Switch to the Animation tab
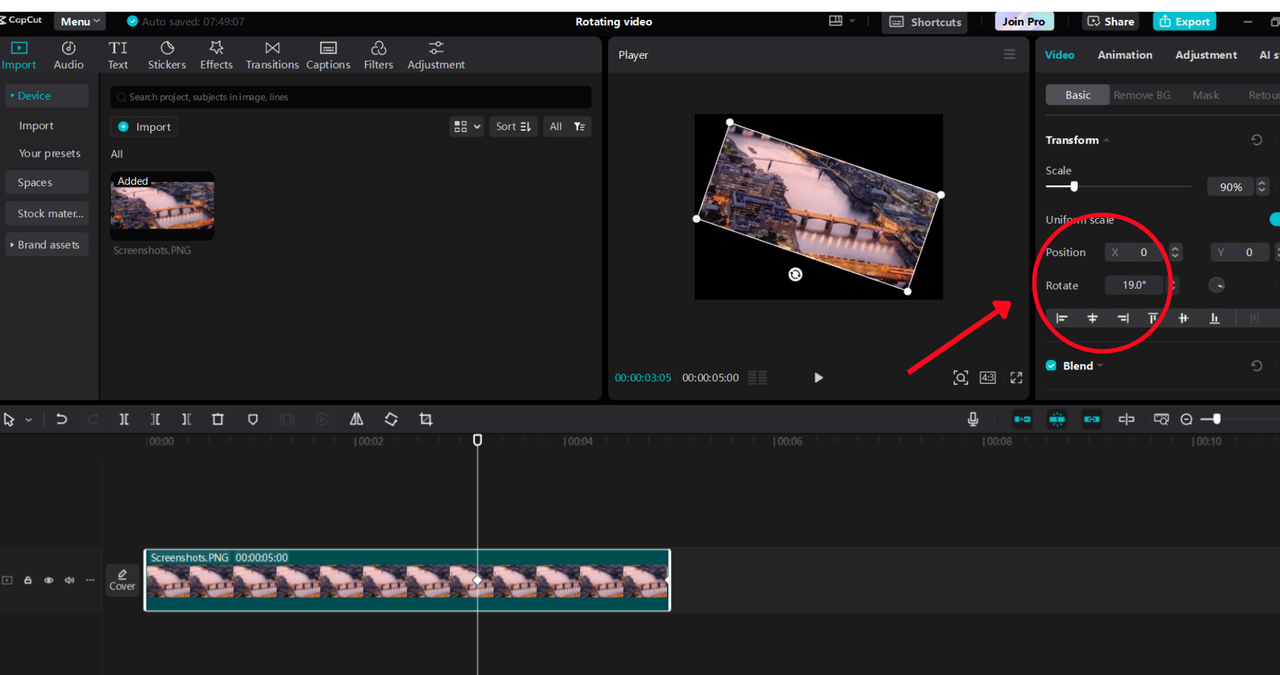Image resolution: width=1280 pixels, height=675 pixels. (1125, 55)
